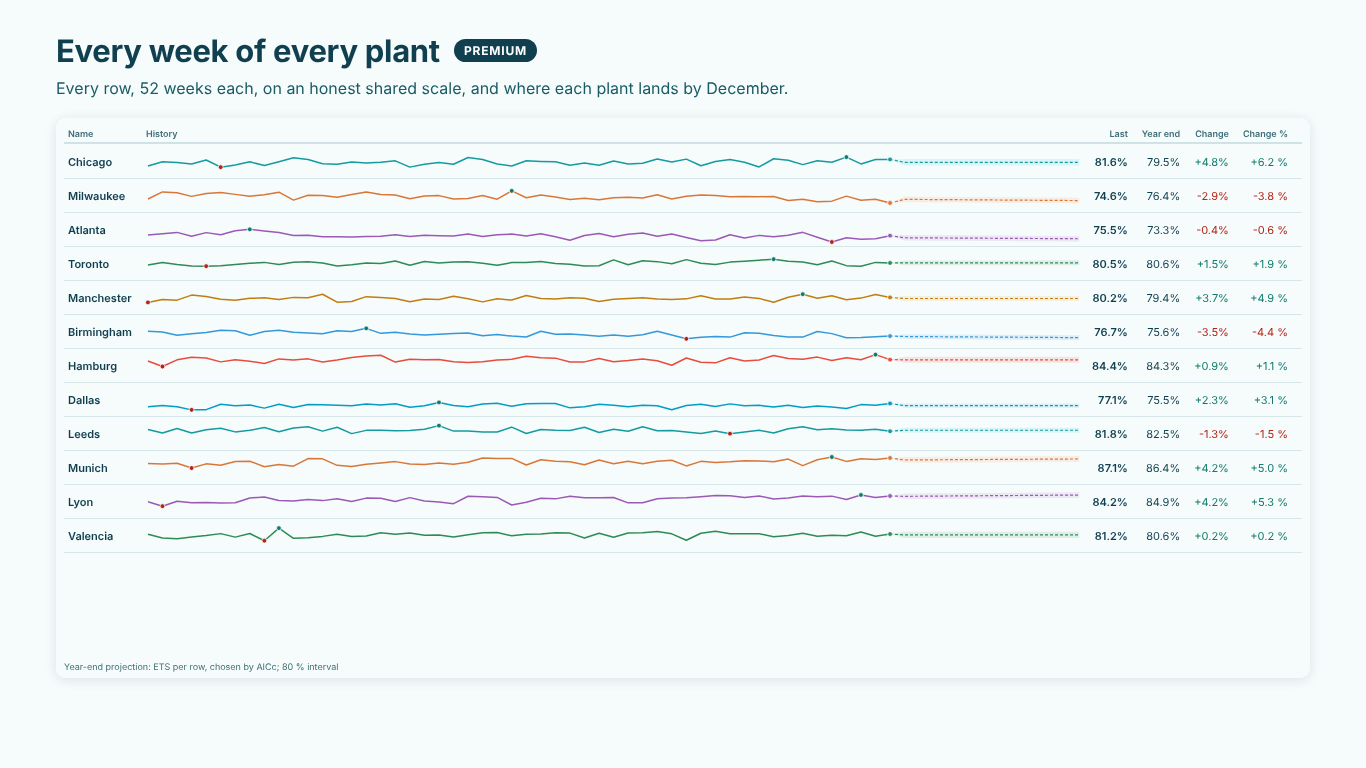Click the Dallas row name
The image size is (1366, 768).
[84, 400]
